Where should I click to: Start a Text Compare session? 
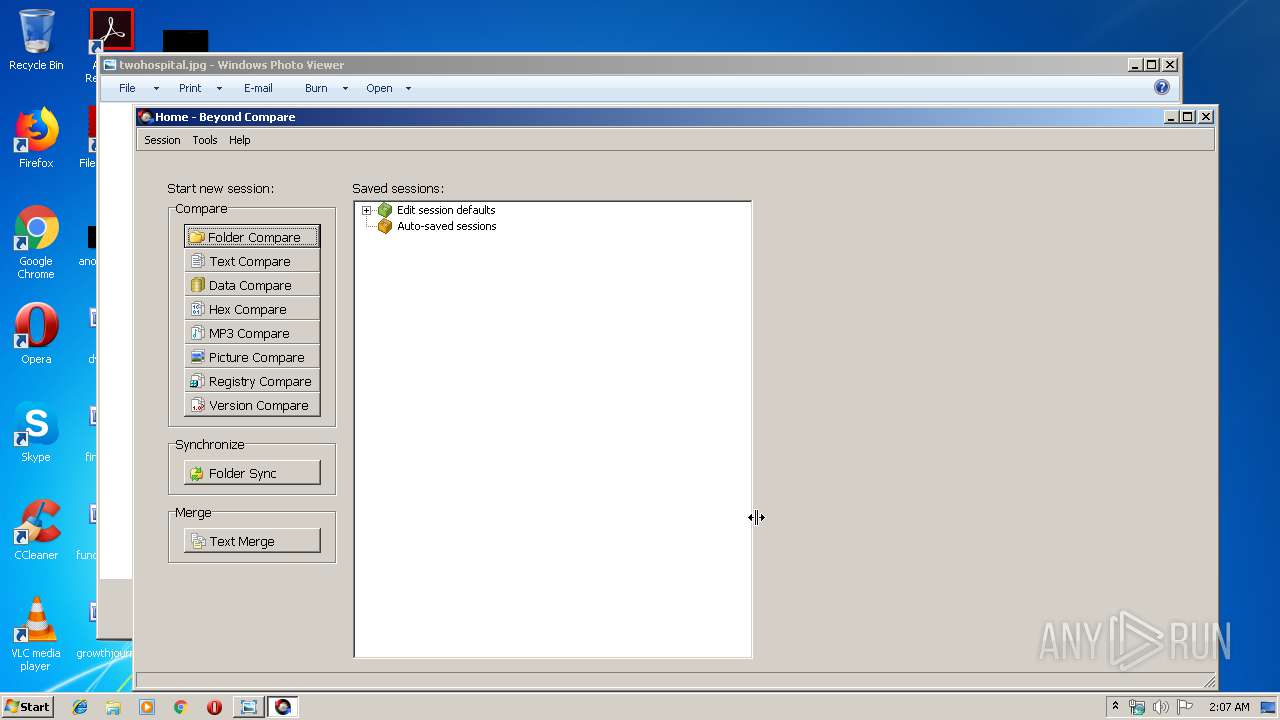pos(252,261)
